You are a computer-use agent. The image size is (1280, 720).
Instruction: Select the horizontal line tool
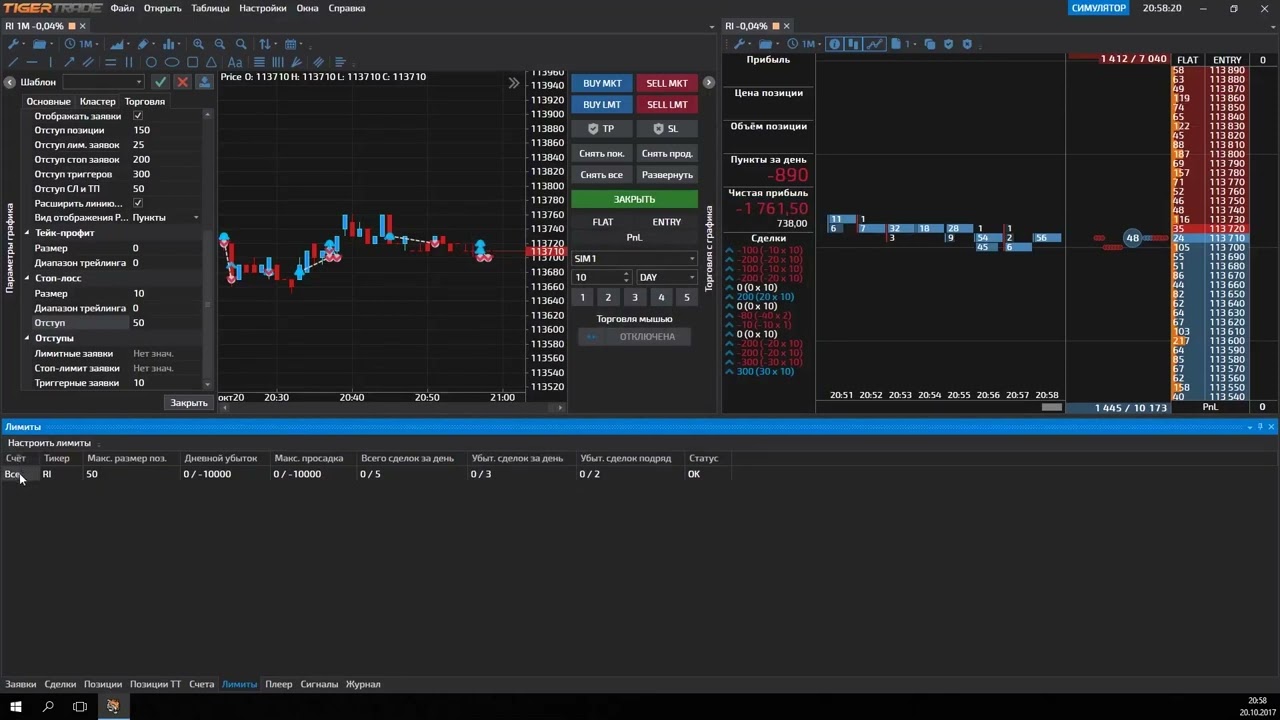click(x=32, y=62)
